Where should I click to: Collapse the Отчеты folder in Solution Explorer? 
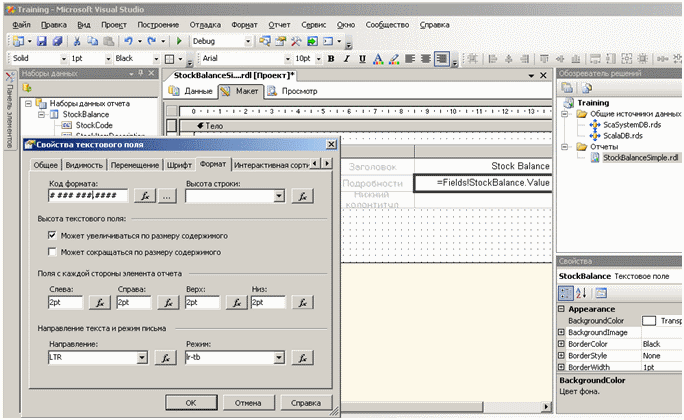(x=564, y=147)
